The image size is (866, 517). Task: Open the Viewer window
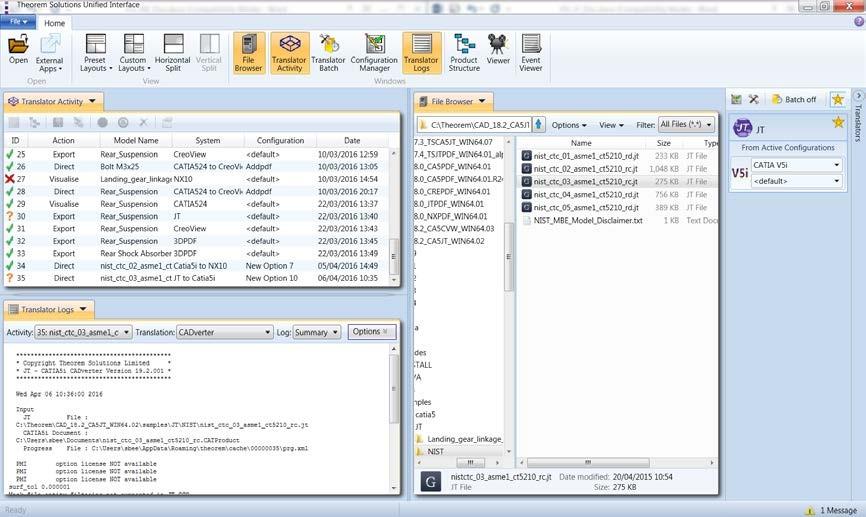coord(498,50)
